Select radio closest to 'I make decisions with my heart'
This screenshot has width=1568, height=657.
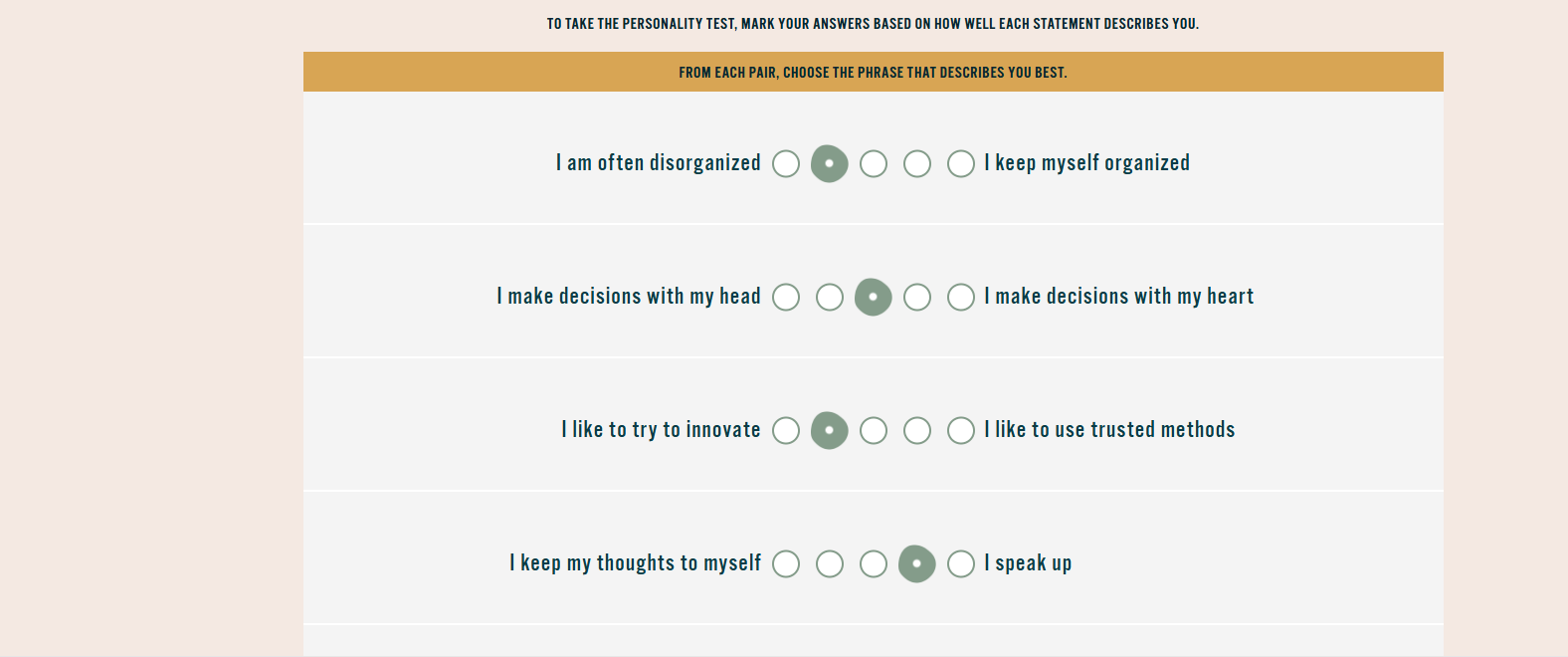point(961,298)
